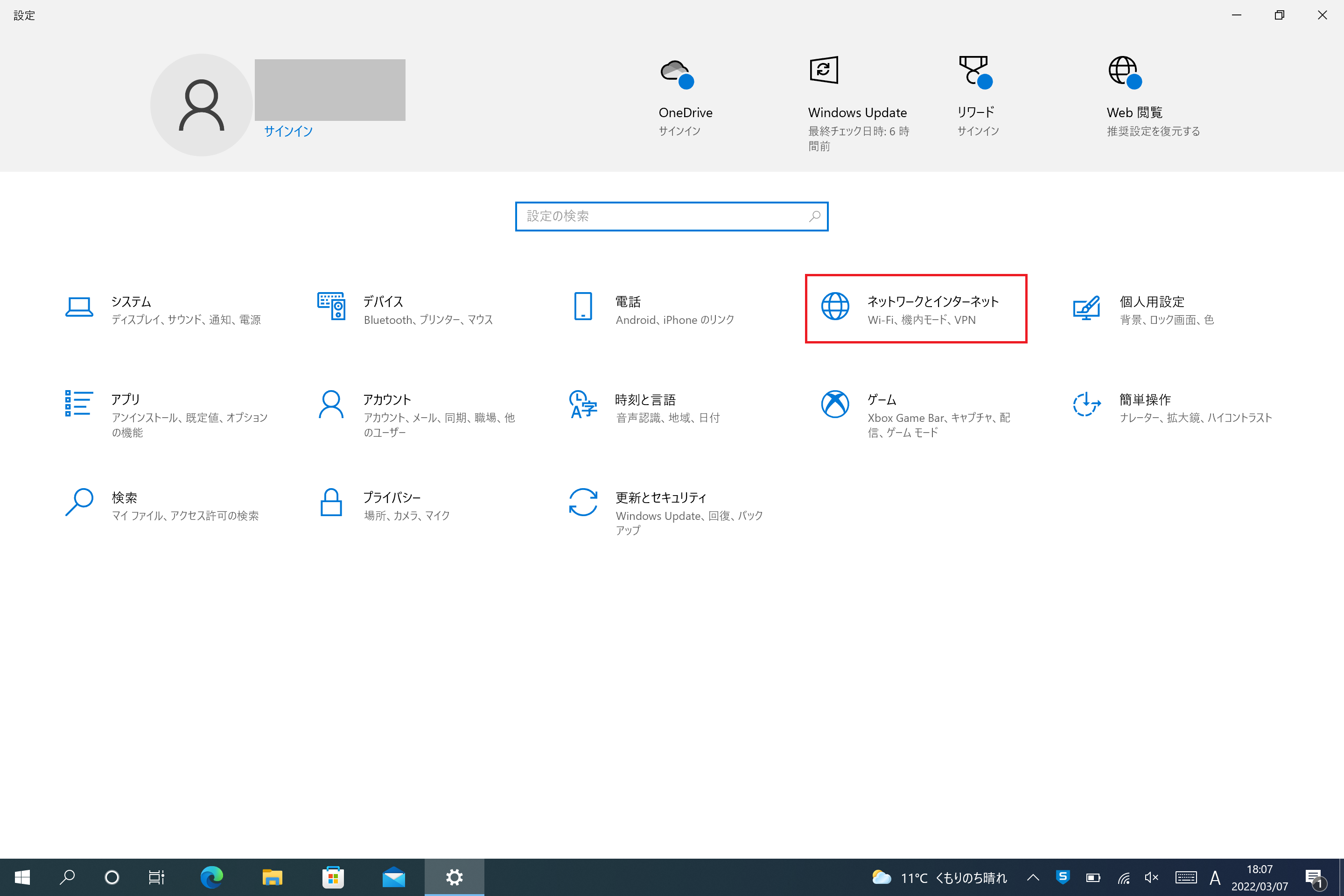Open the デバイス category label
The height and width of the screenshot is (896, 1344).
click(x=384, y=301)
